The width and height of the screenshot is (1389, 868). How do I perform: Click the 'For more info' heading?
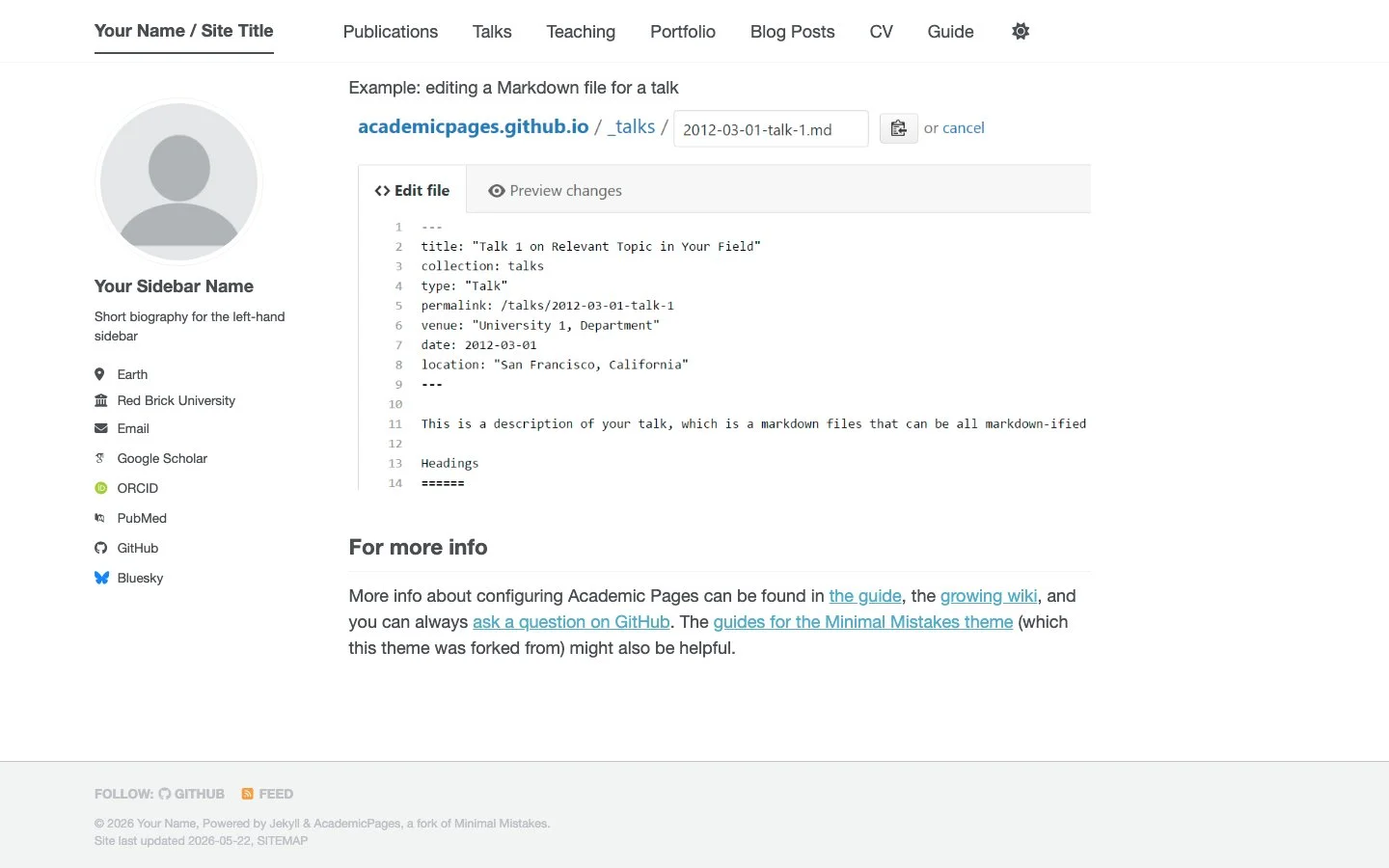(419, 547)
